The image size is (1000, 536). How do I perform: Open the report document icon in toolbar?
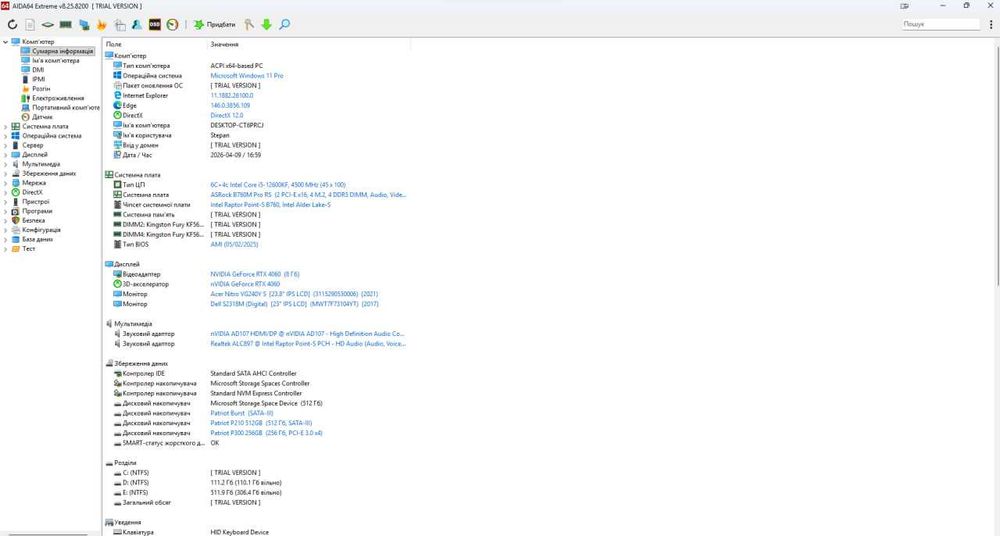pos(30,24)
